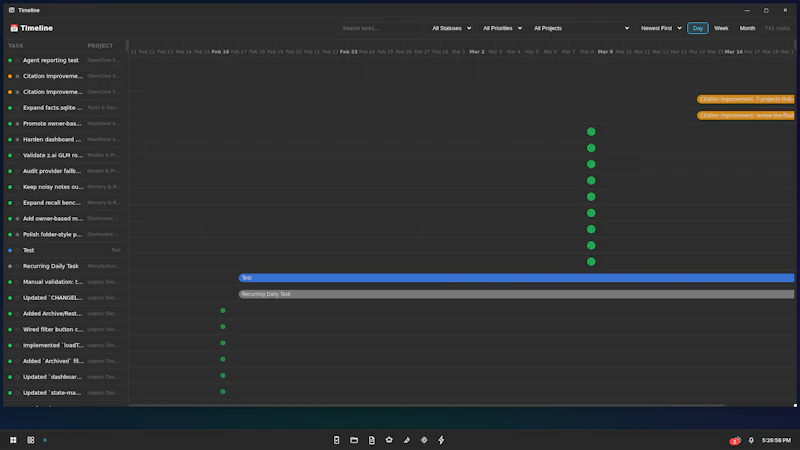This screenshot has height=450, width=800.
Task: Click the Timeline window title bar icon
Action: click(11, 10)
